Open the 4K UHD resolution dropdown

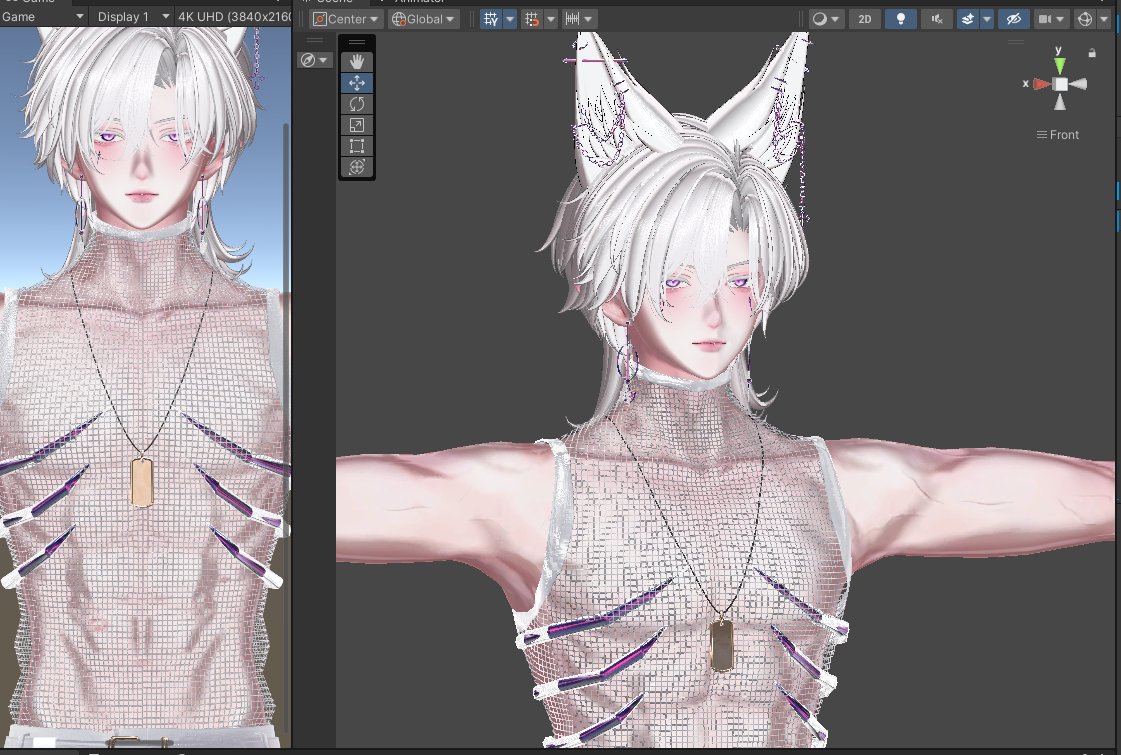pos(233,16)
